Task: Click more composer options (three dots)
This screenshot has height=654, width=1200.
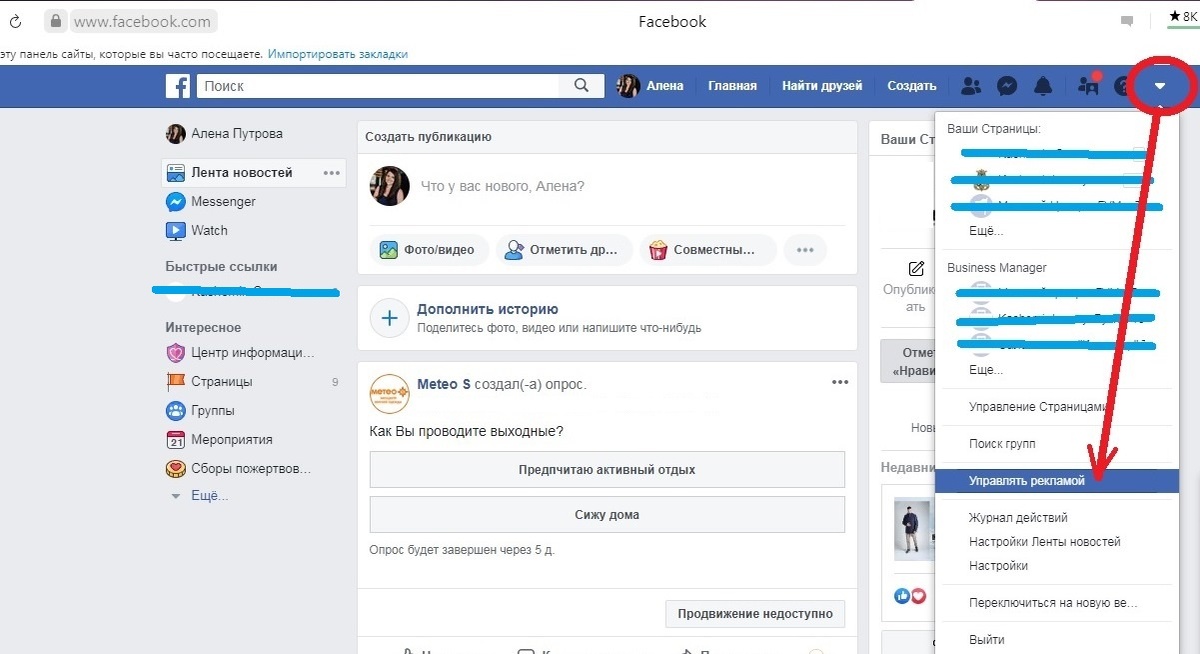Action: 805,250
